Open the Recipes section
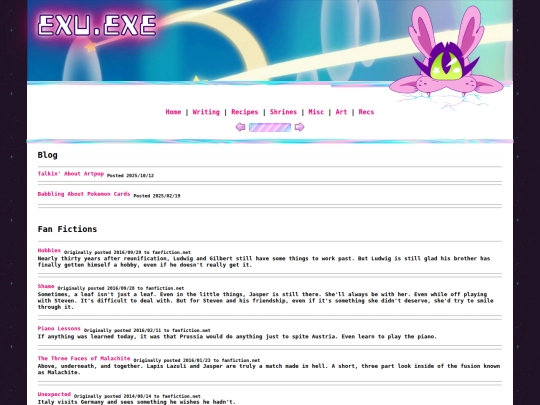540x405 pixels. click(x=245, y=112)
